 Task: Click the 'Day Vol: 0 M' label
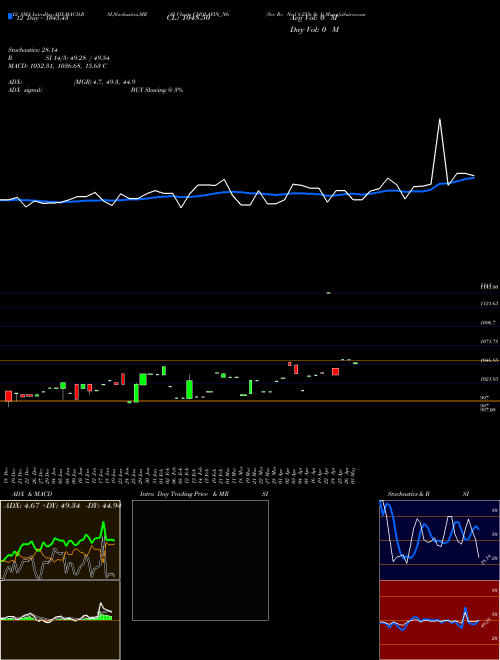pyautogui.click(x=314, y=30)
